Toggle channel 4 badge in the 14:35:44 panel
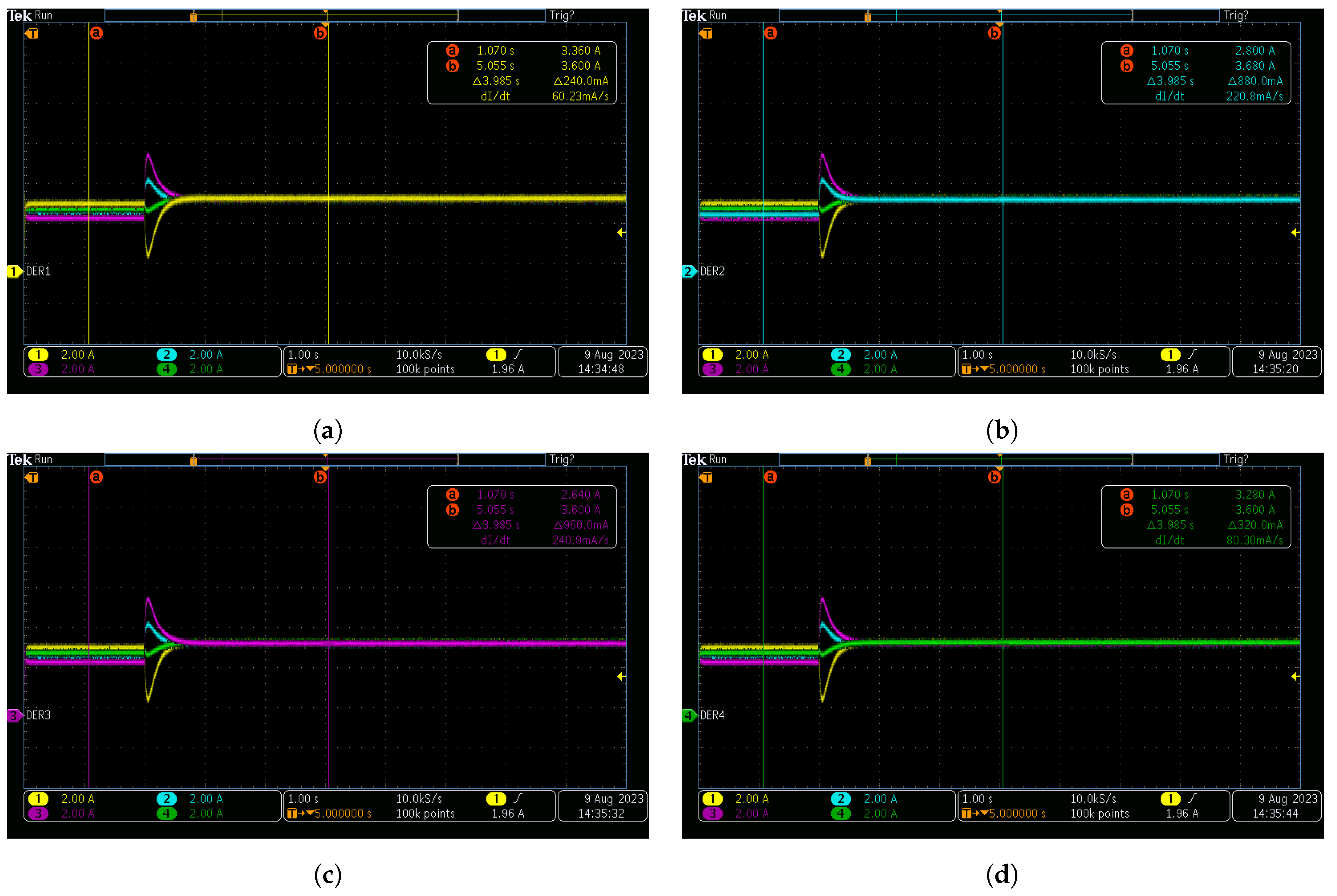1337x896 pixels. coord(841,814)
